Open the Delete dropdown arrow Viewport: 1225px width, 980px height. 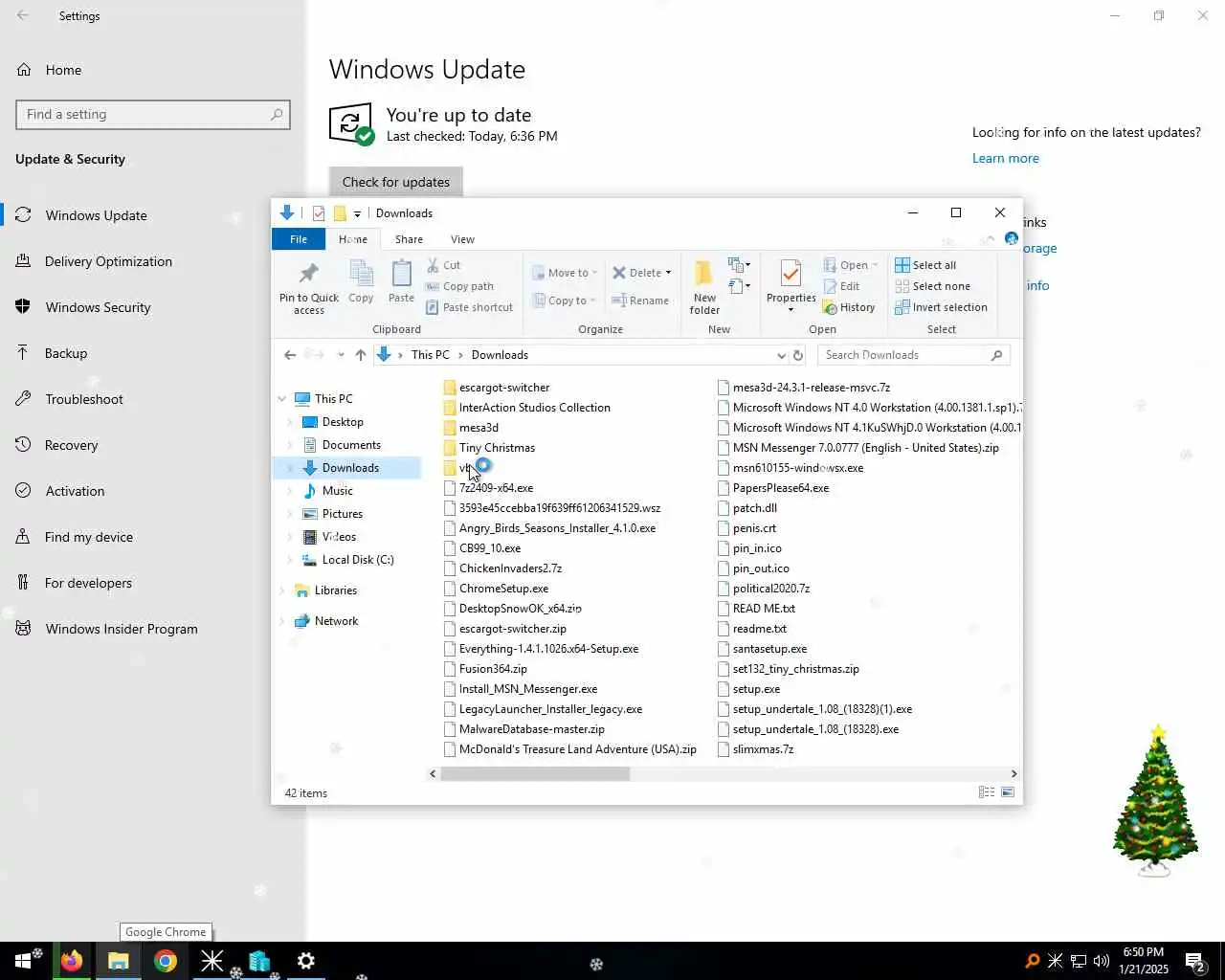(x=668, y=273)
